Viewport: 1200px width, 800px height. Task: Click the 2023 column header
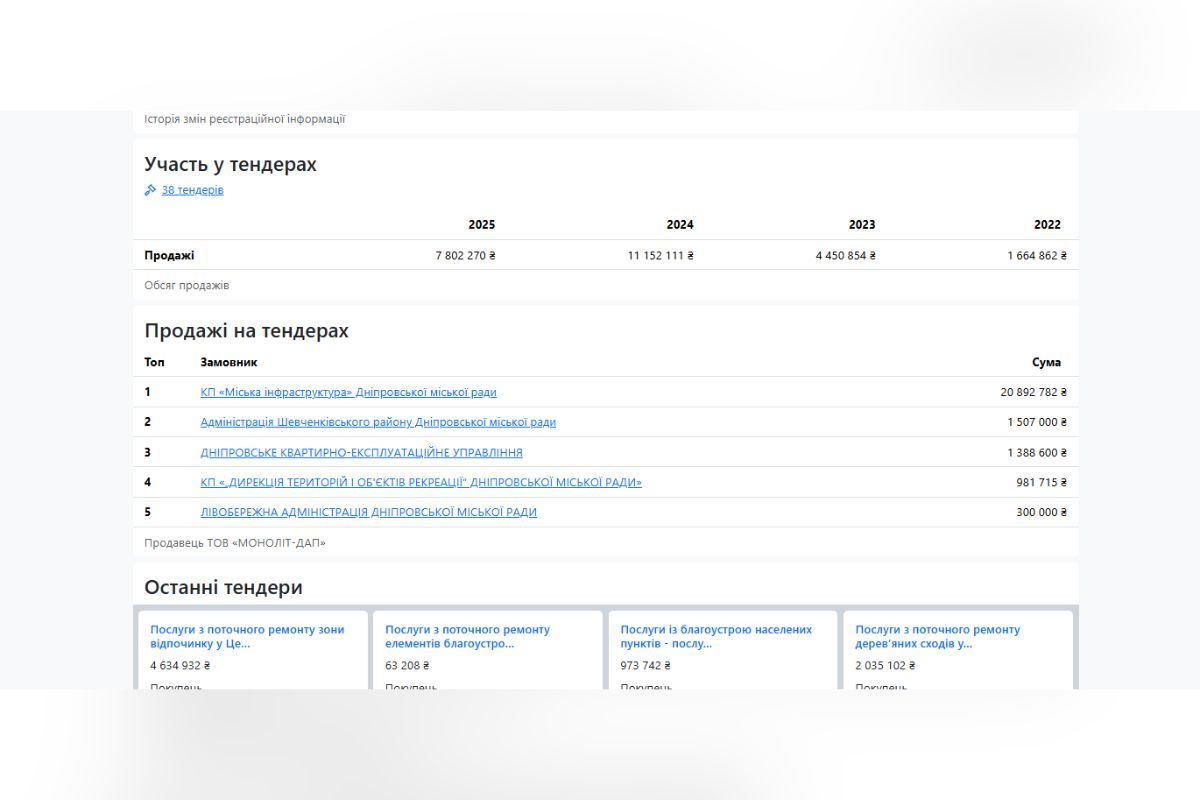click(861, 224)
